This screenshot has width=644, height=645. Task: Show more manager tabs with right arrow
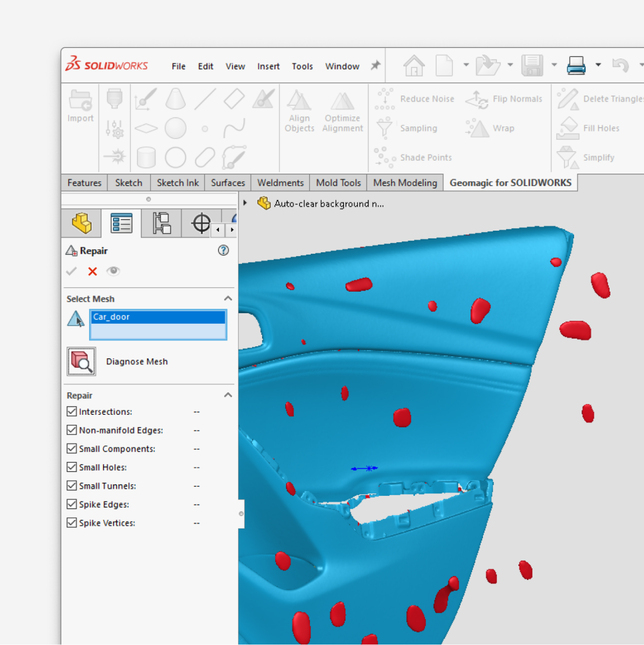(232, 230)
